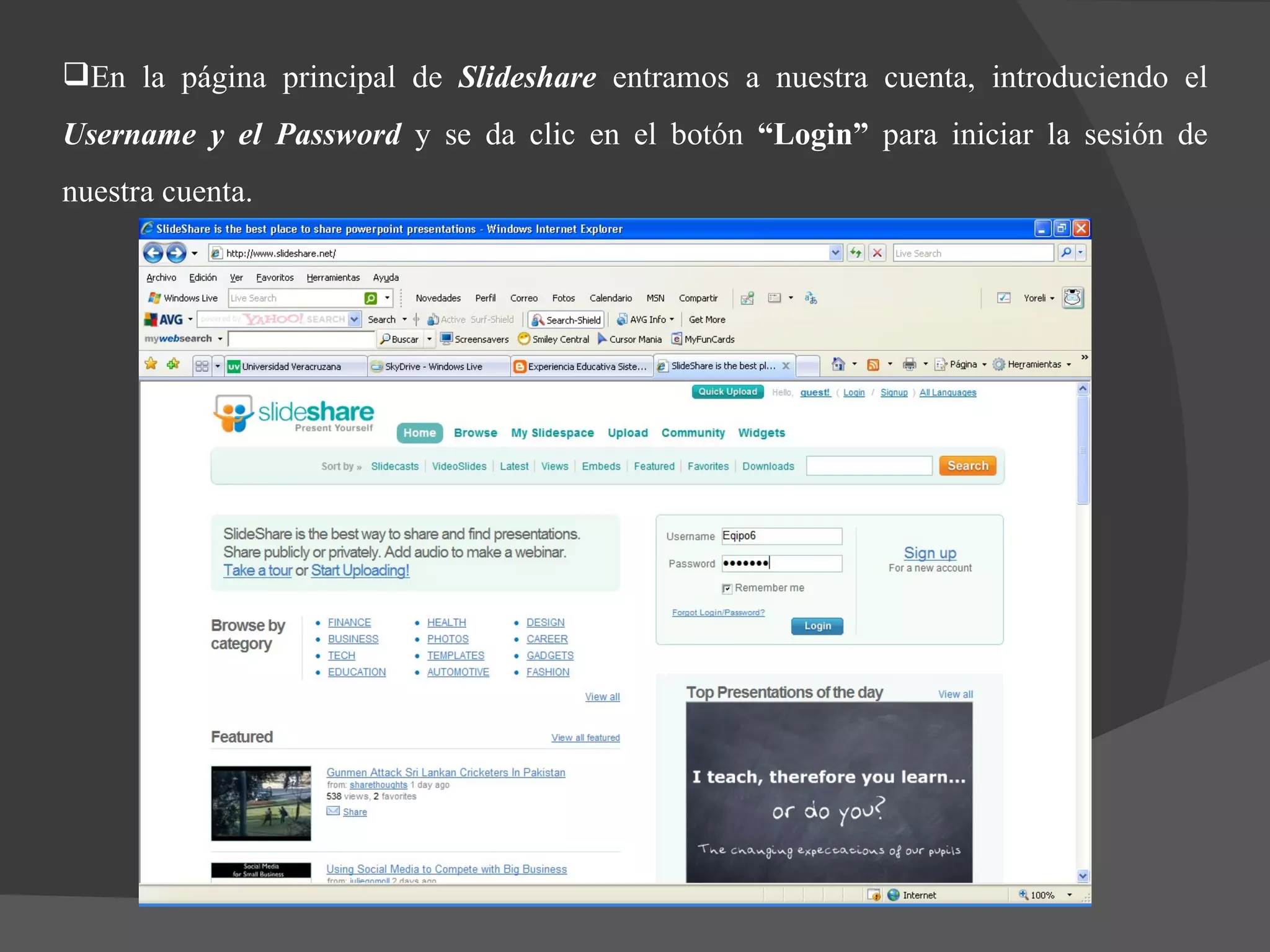Switch to the Universidad Veracruzana tab
1270x952 pixels.
click(x=295, y=366)
